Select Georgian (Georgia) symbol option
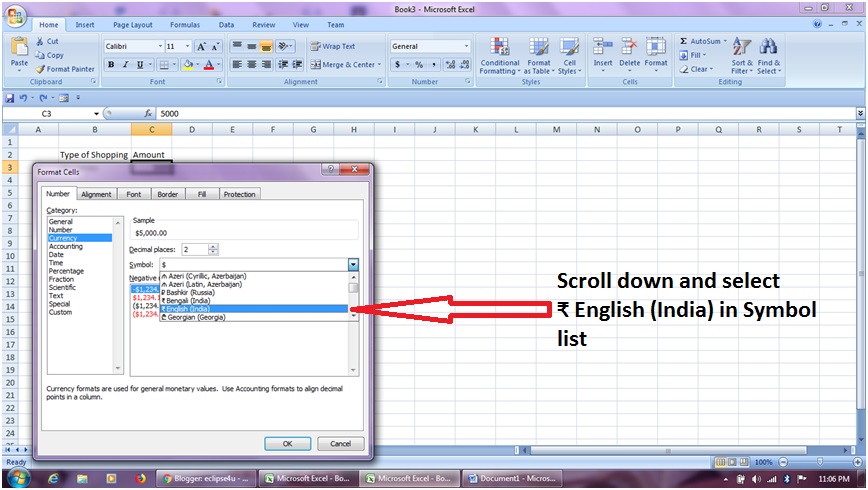868x490 pixels. click(x=254, y=317)
